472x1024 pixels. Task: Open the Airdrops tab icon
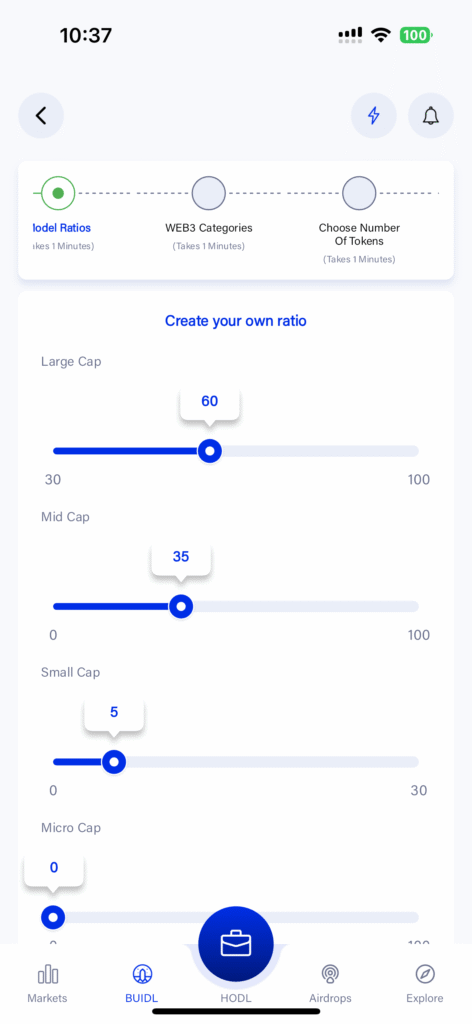(x=330, y=975)
